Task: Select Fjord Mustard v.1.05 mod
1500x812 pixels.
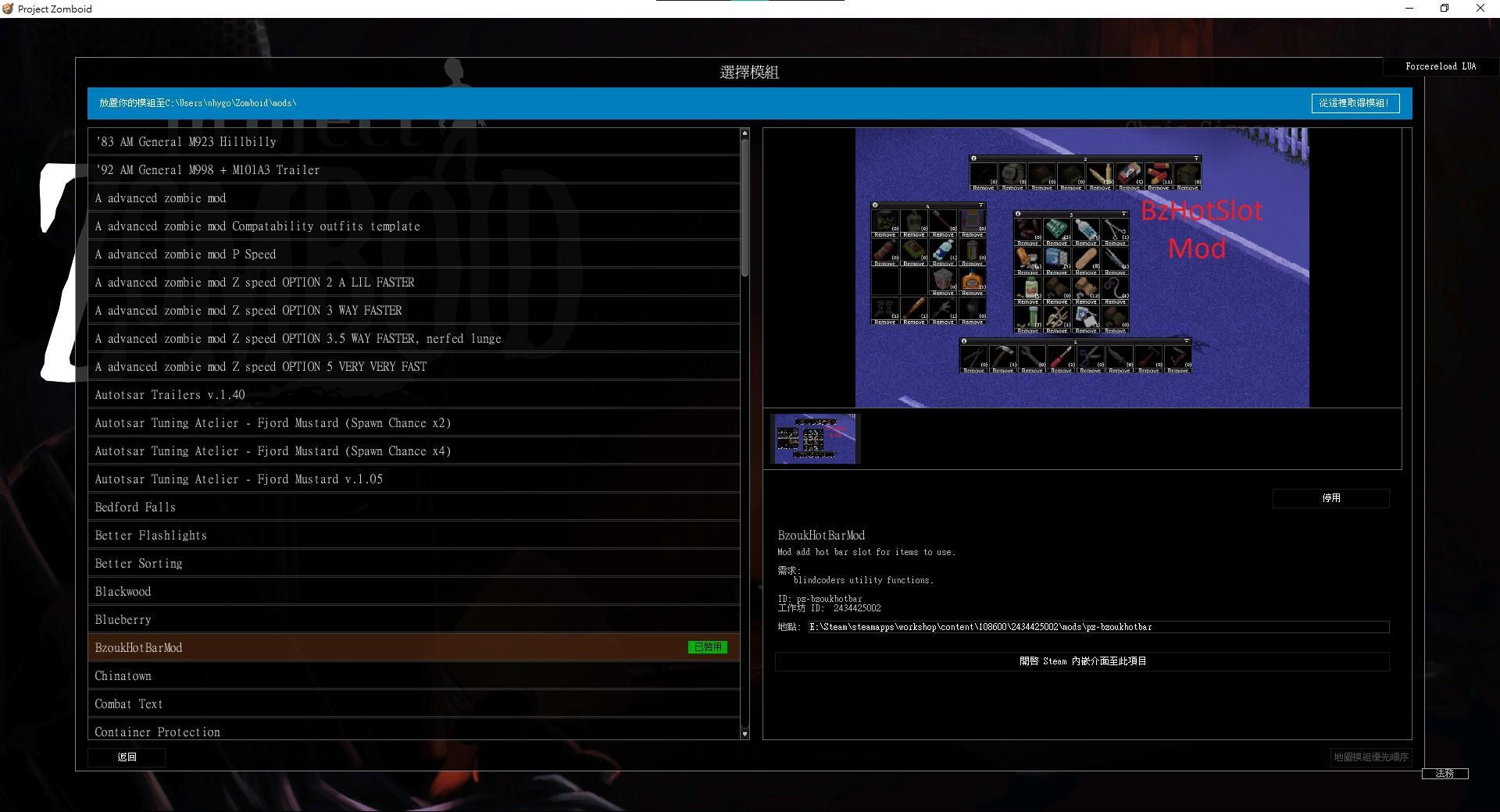Action: pos(414,479)
